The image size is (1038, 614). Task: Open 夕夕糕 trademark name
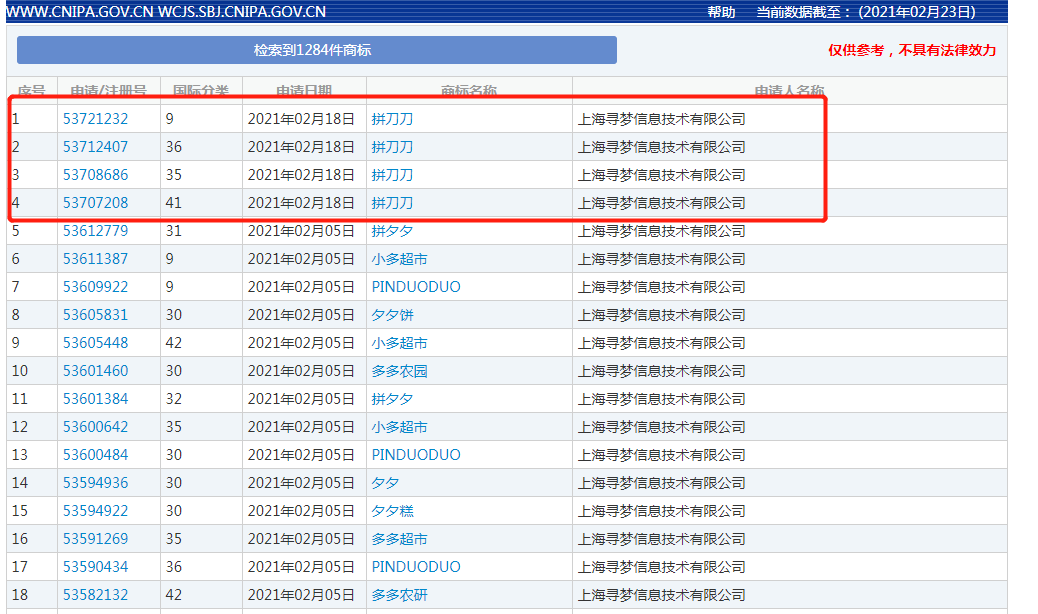coord(392,511)
